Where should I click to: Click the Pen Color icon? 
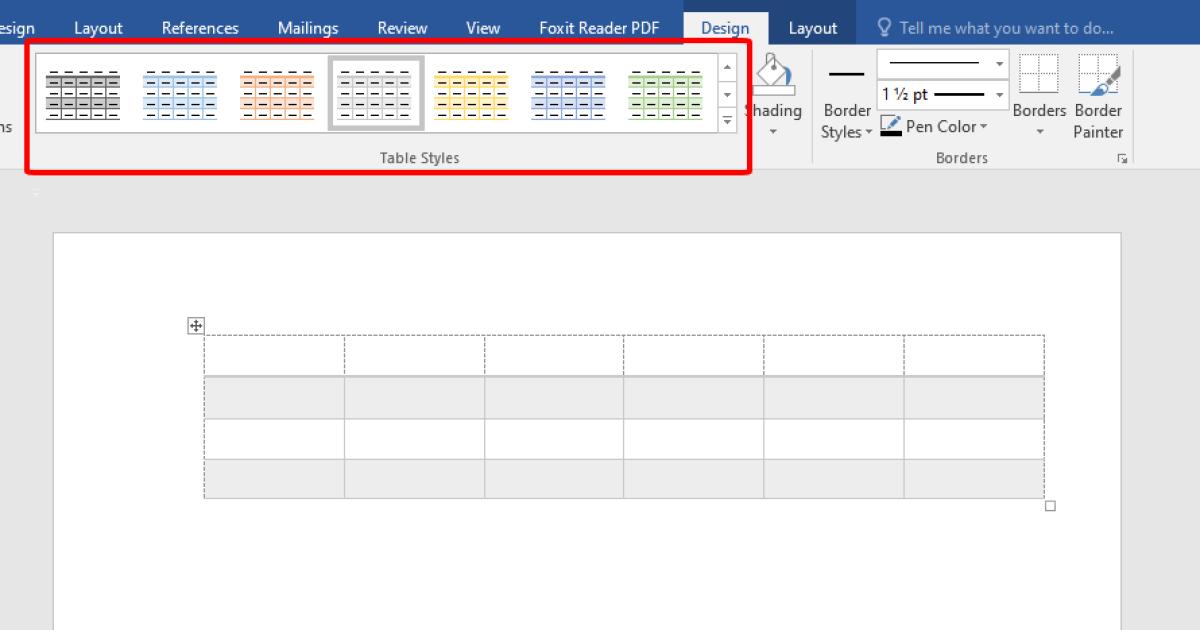click(891, 127)
